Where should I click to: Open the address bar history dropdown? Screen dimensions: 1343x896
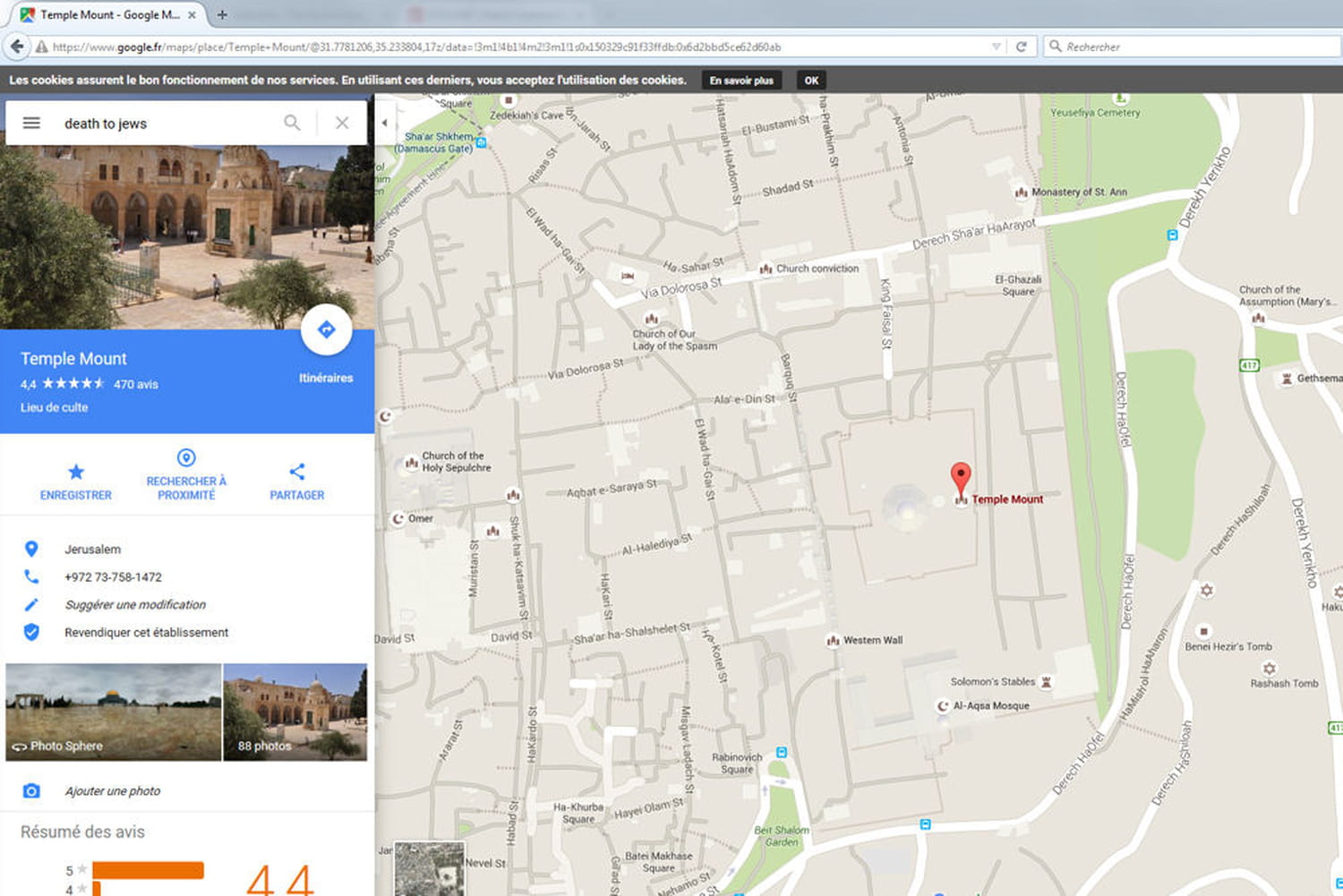tap(994, 46)
